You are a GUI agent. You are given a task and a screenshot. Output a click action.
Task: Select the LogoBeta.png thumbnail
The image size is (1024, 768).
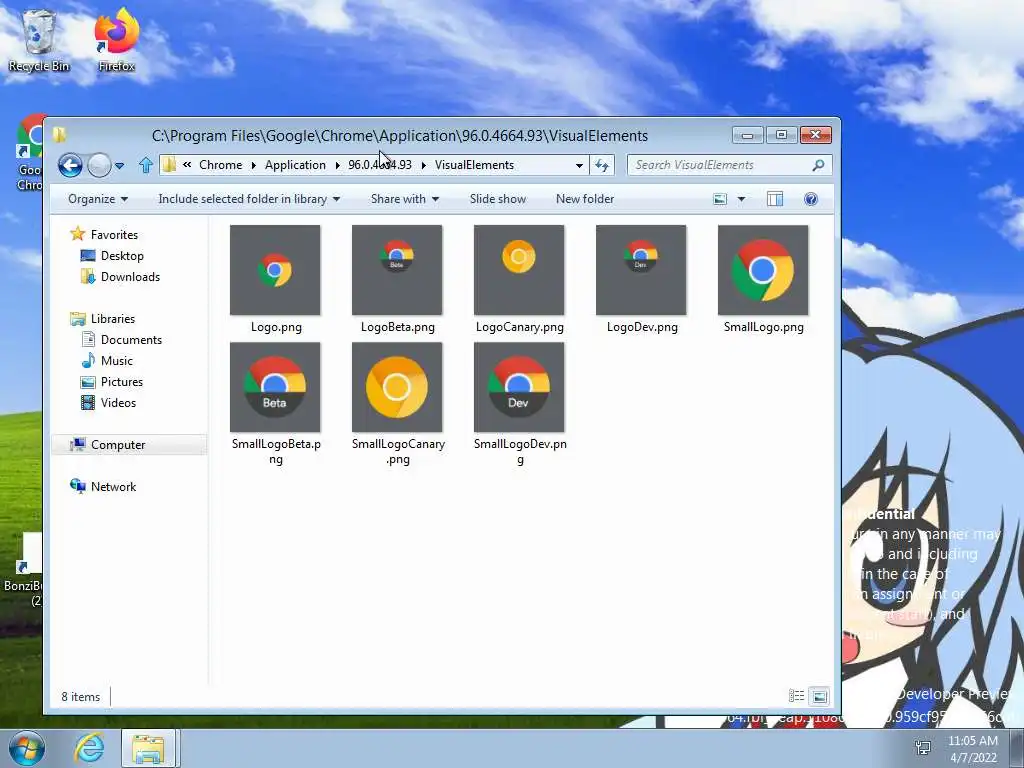click(x=397, y=270)
